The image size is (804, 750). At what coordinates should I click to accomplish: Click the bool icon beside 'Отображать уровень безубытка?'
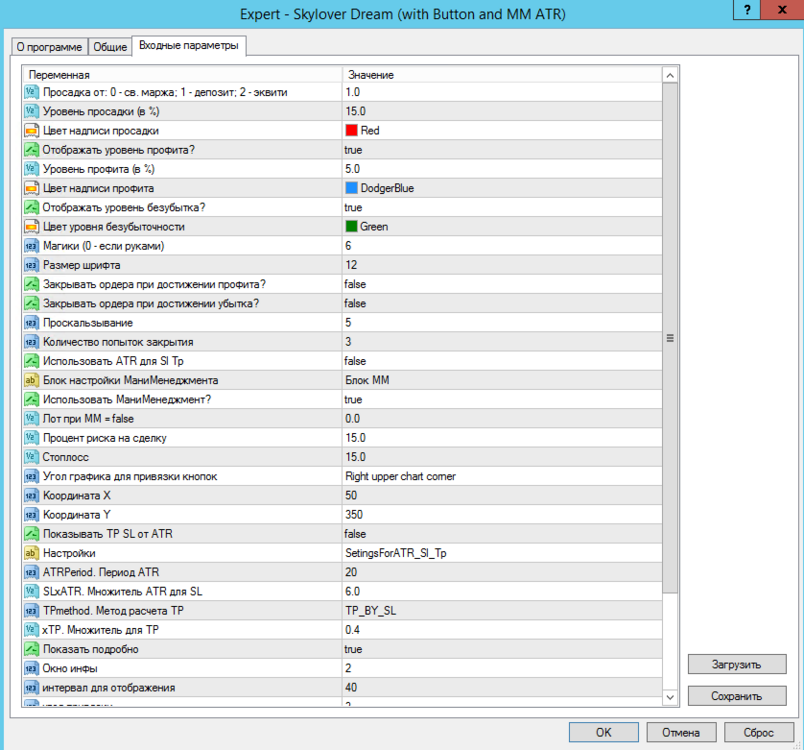(x=31, y=208)
